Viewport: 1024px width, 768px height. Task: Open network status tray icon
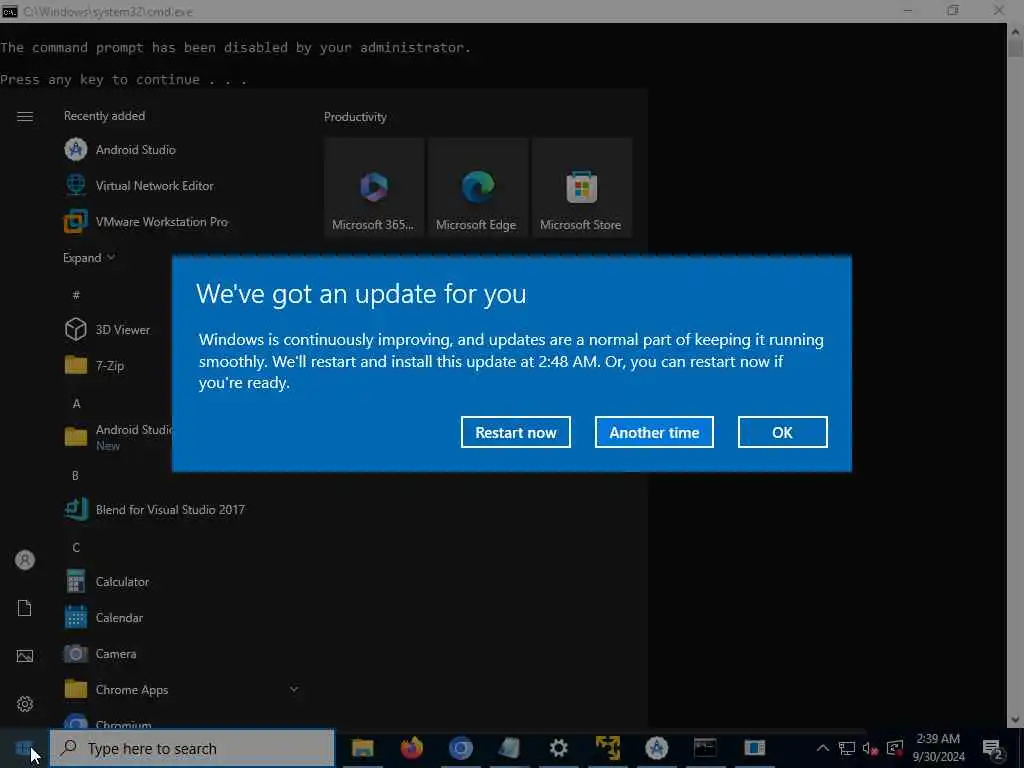click(846, 748)
